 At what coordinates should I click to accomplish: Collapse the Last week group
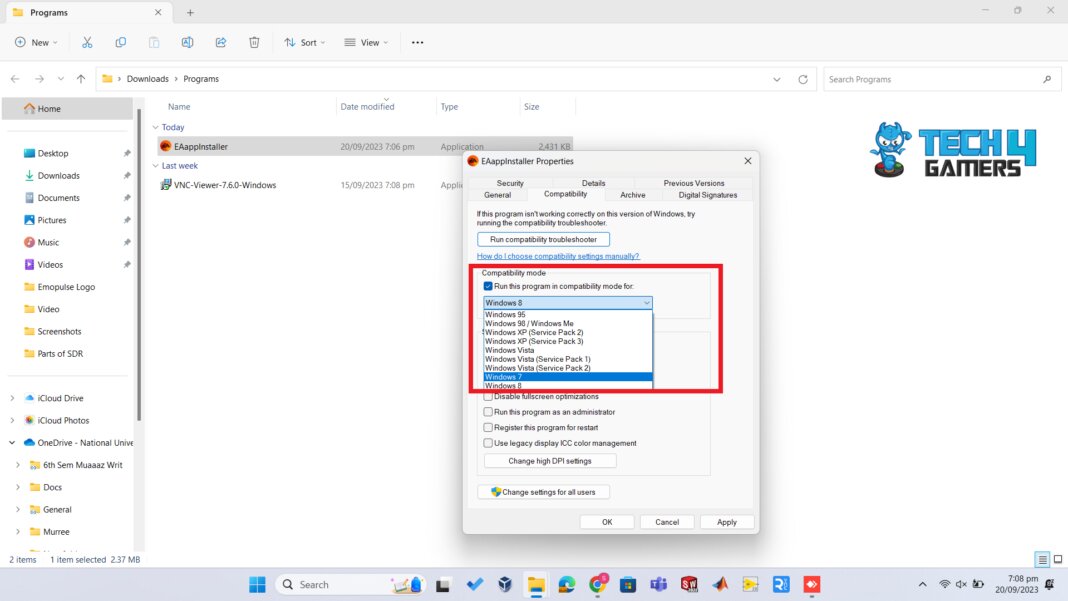[157, 165]
